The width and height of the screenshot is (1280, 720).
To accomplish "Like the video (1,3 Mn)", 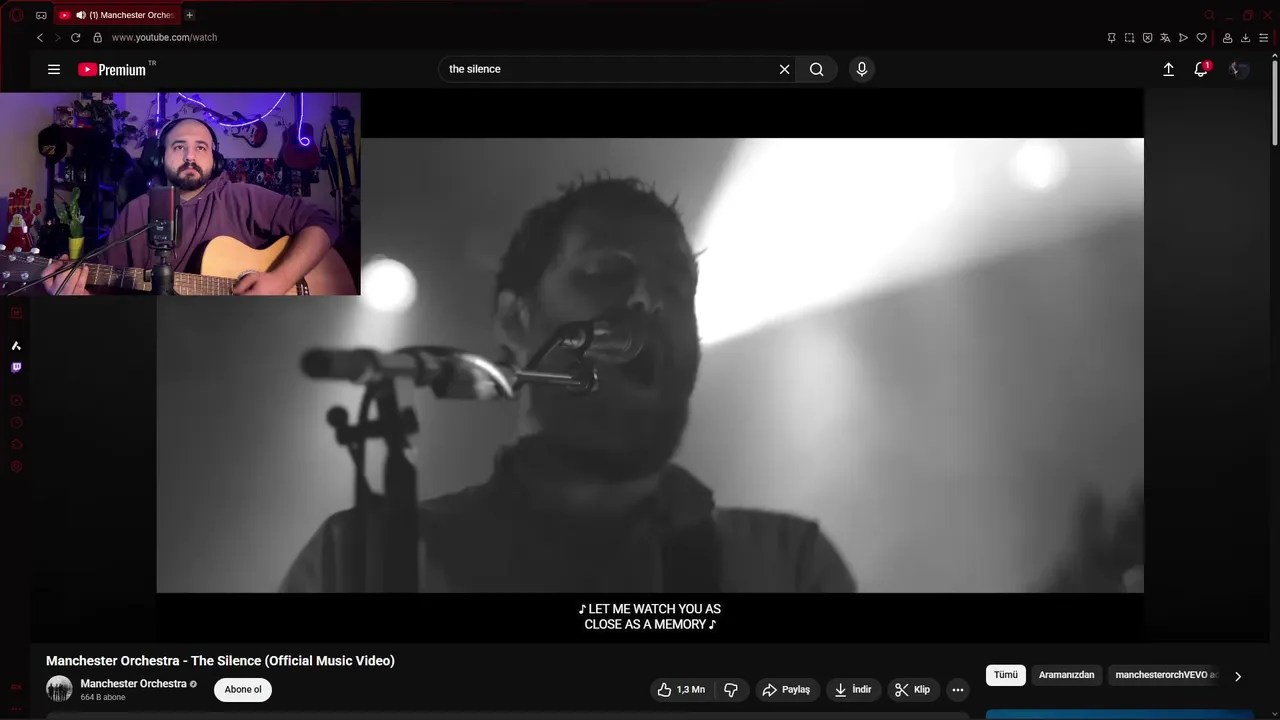I will click(681, 690).
